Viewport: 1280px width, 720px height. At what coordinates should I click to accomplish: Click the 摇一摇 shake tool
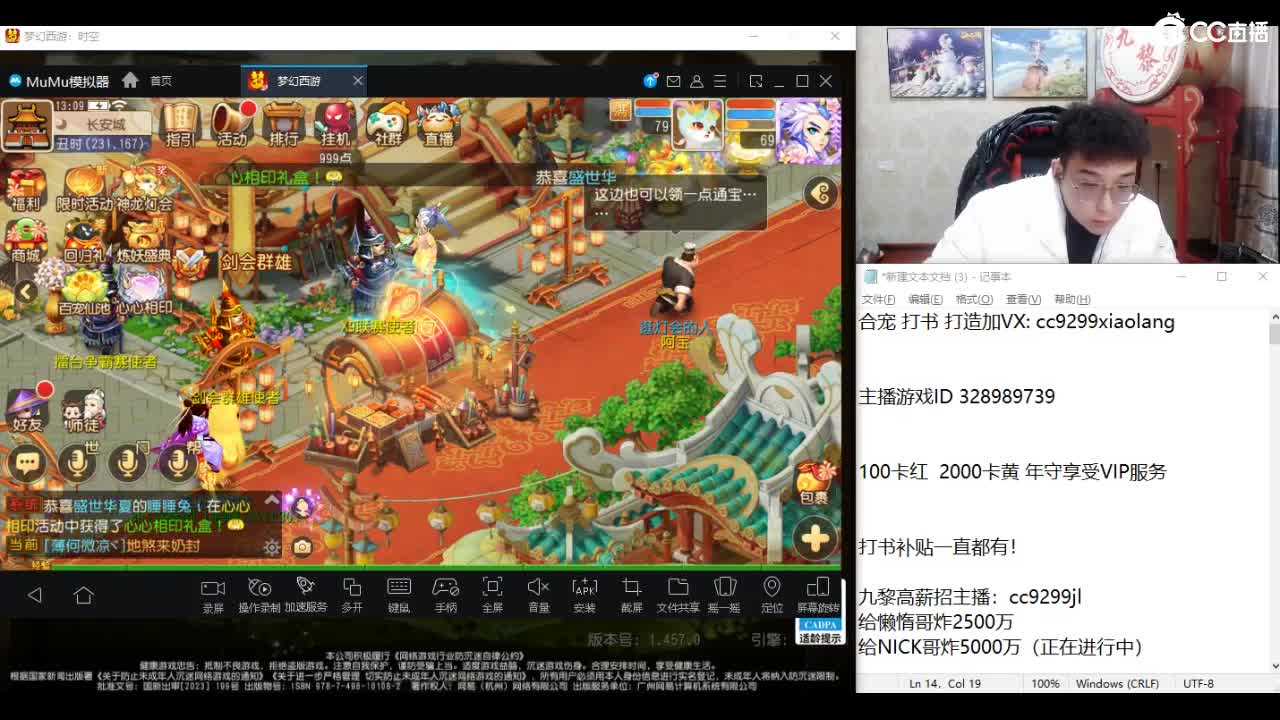click(x=724, y=595)
